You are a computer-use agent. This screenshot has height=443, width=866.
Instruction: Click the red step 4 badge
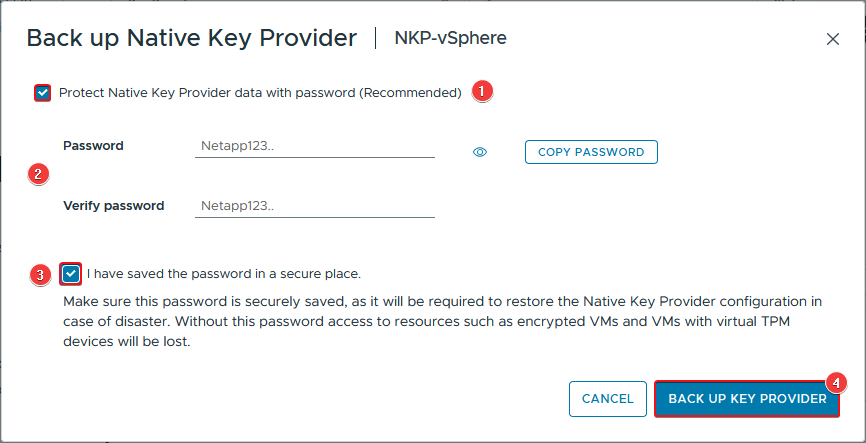click(837, 383)
